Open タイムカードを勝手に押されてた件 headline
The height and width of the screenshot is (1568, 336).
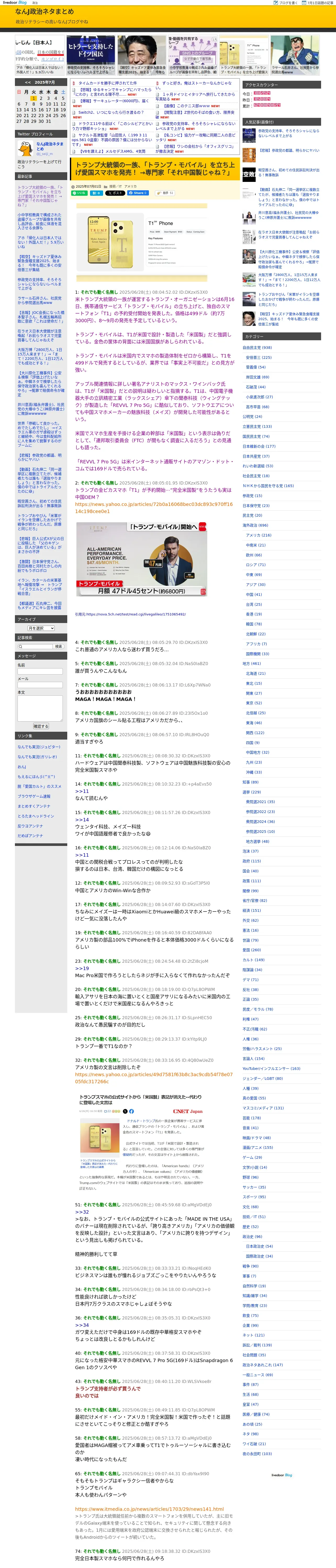(107, 83)
